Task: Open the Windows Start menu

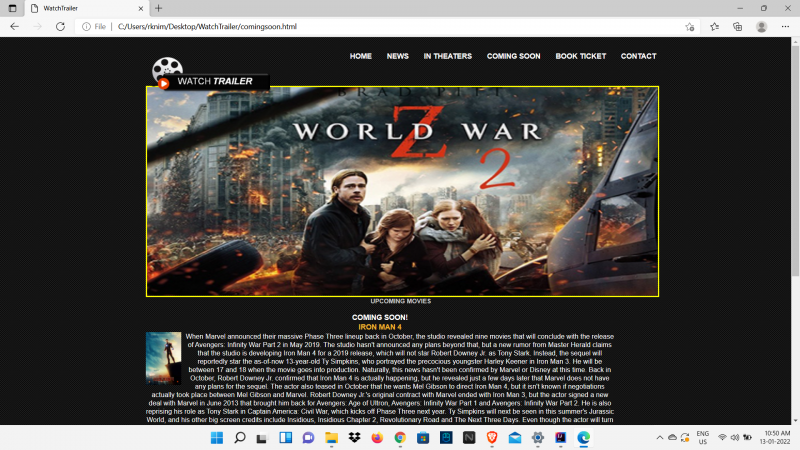Action: [x=217, y=438]
